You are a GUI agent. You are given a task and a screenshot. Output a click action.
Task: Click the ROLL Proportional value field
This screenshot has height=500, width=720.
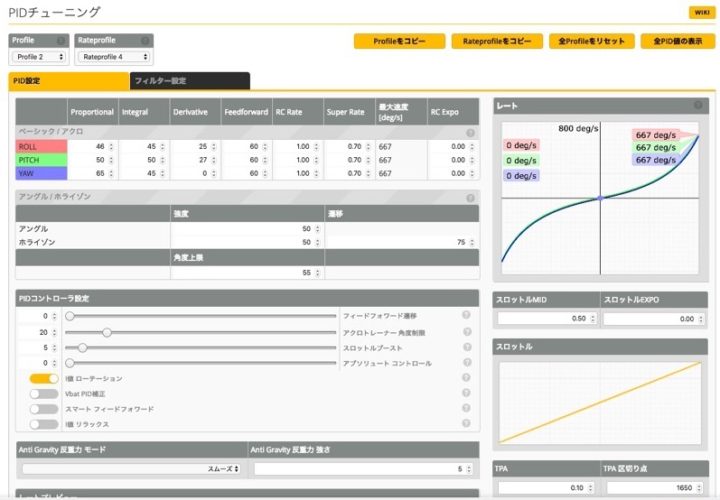[x=91, y=146]
